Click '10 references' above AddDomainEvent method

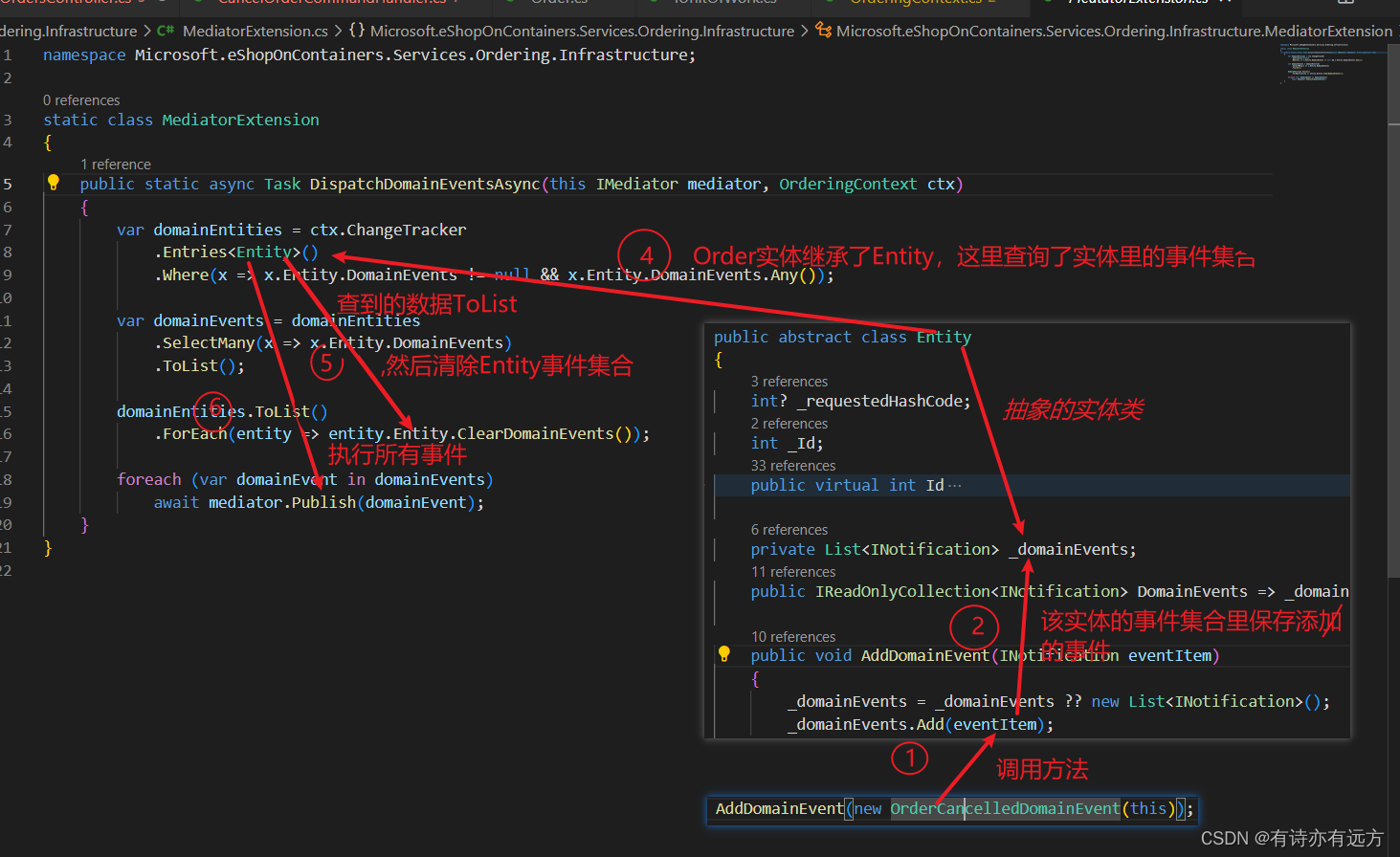pos(793,637)
